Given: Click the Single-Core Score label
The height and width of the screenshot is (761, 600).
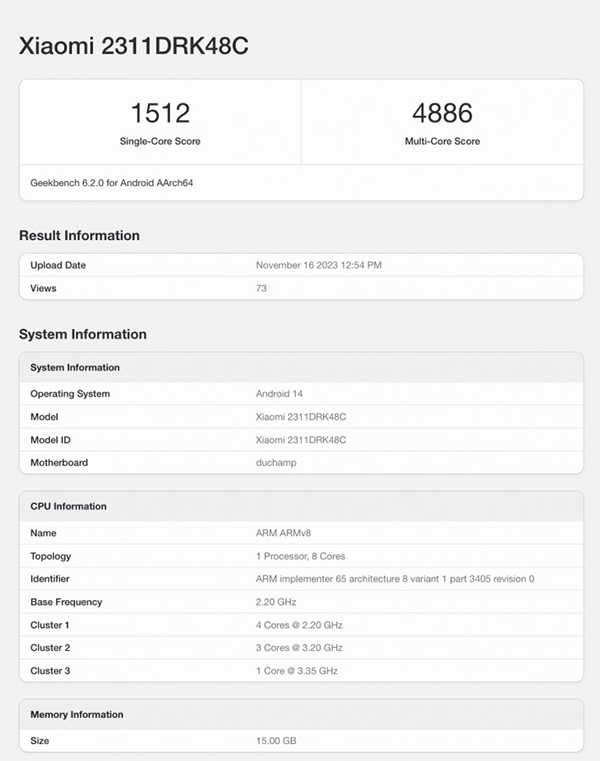Looking at the screenshot, I should point(160,141).
